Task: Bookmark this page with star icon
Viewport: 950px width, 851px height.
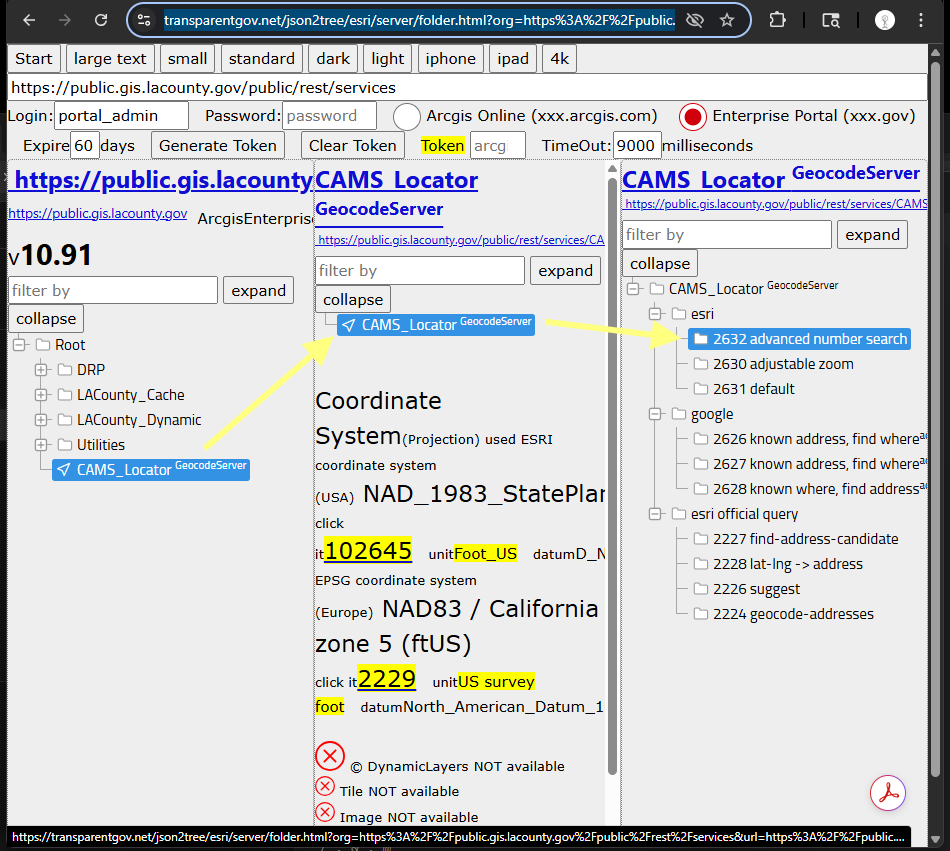Action: coord(727,21)
